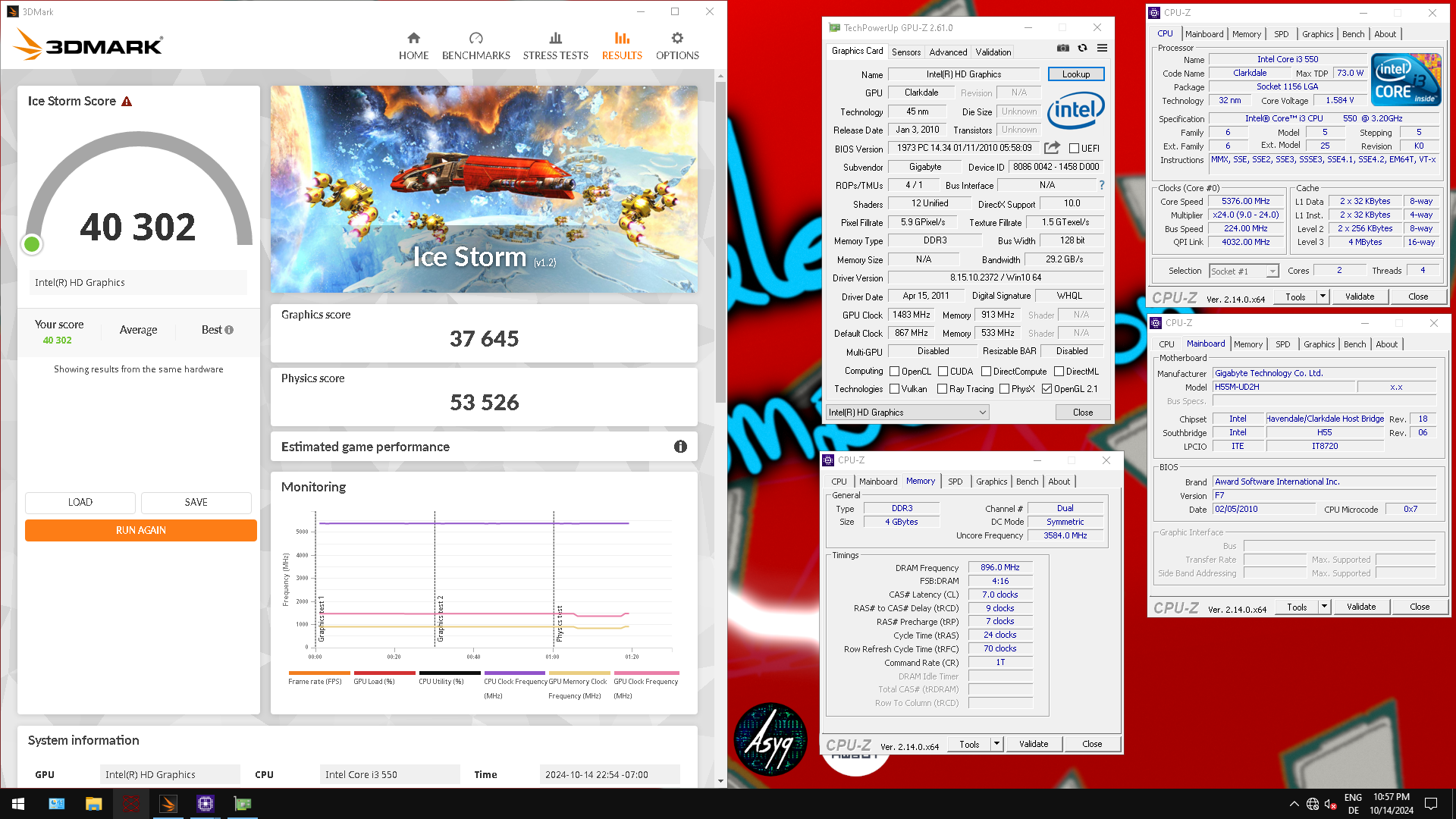Image resolution: width=1456 pixels, height=819 pixels.
Task: Open OPTIONS gear in 3DMark
Action: 677,46
